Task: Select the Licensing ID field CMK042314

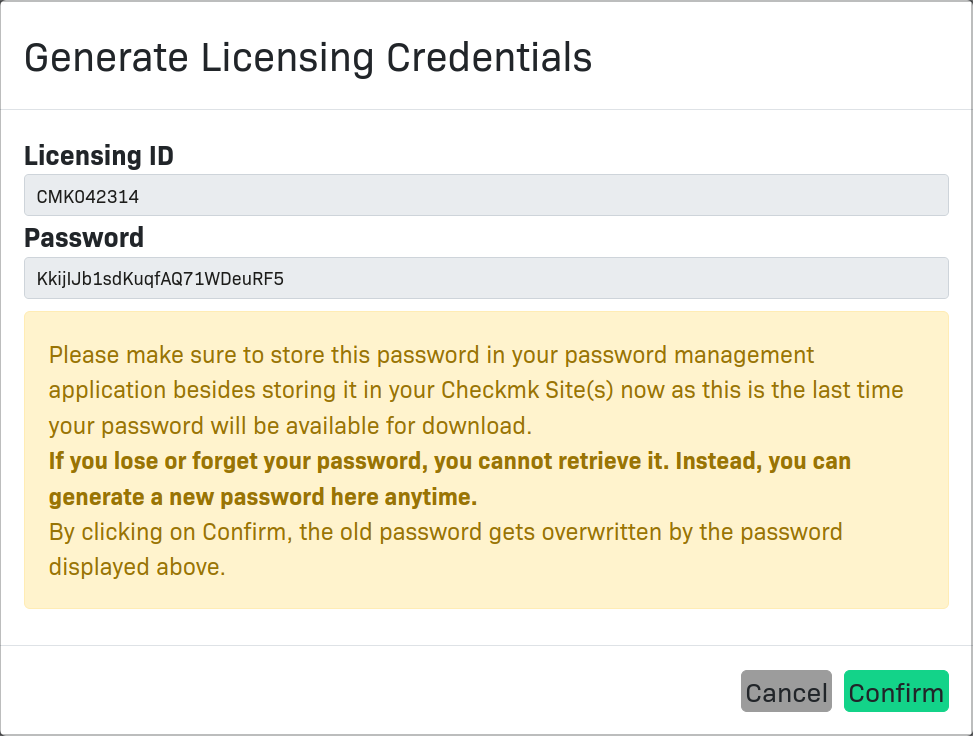Action: (486, 195)
